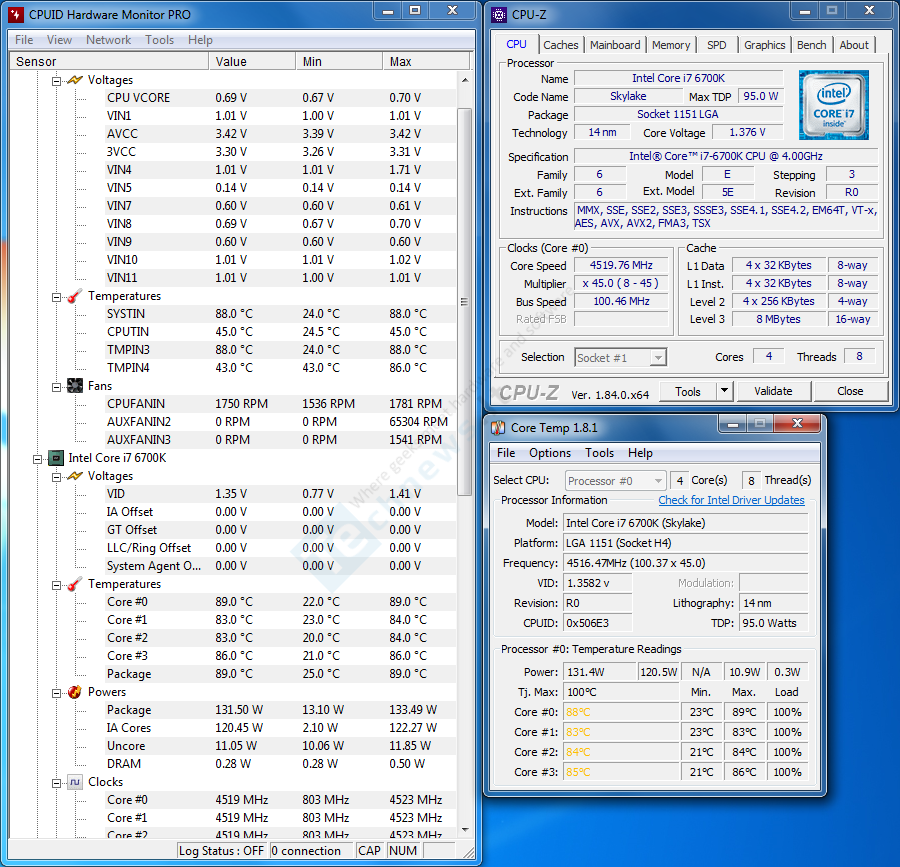Open the Core Temp Help menu
The height and width of the screenshot is (867, 900).
(x=640, y=453)
